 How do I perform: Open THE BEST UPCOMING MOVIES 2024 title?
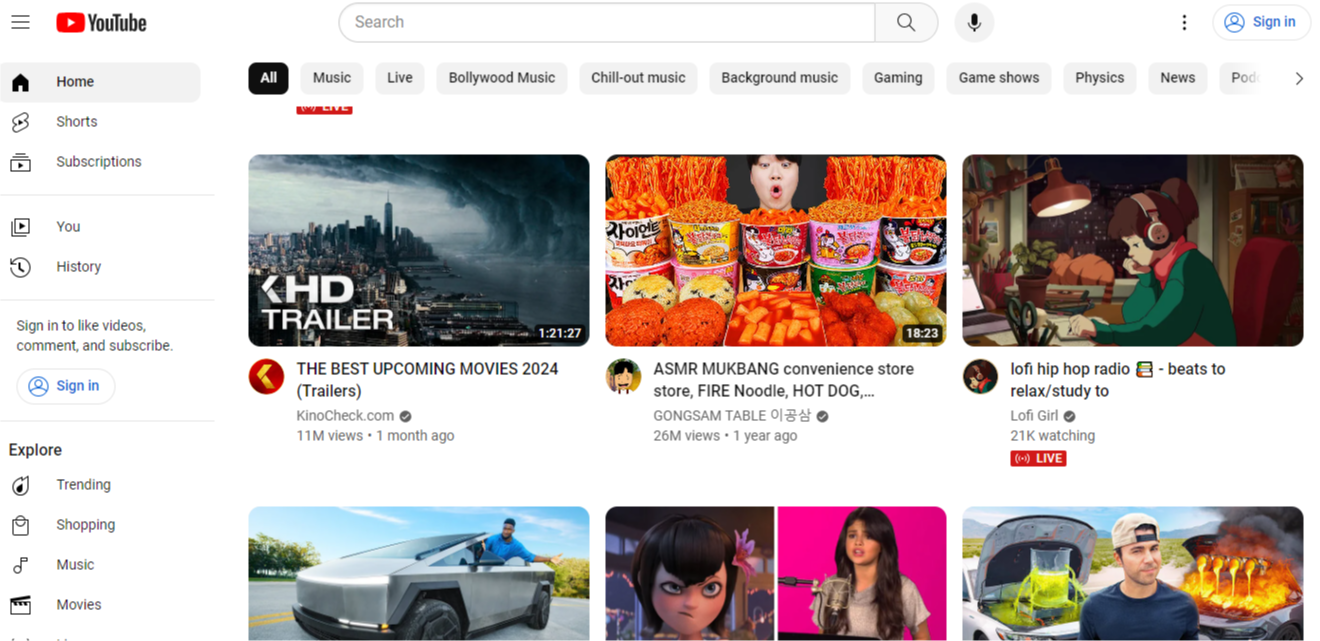[x=427, y=380]
